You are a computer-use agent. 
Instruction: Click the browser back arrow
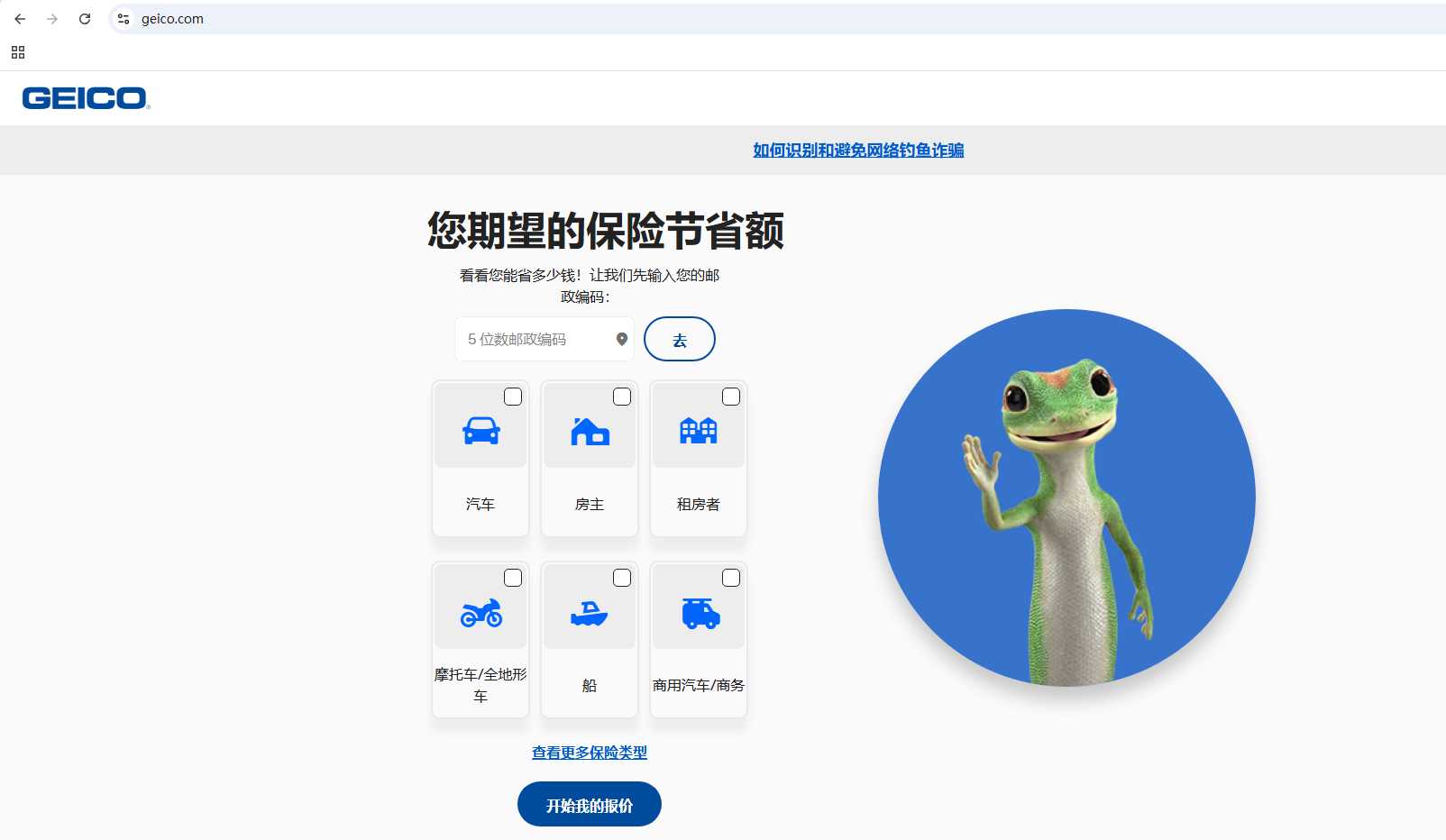point(20,19)
